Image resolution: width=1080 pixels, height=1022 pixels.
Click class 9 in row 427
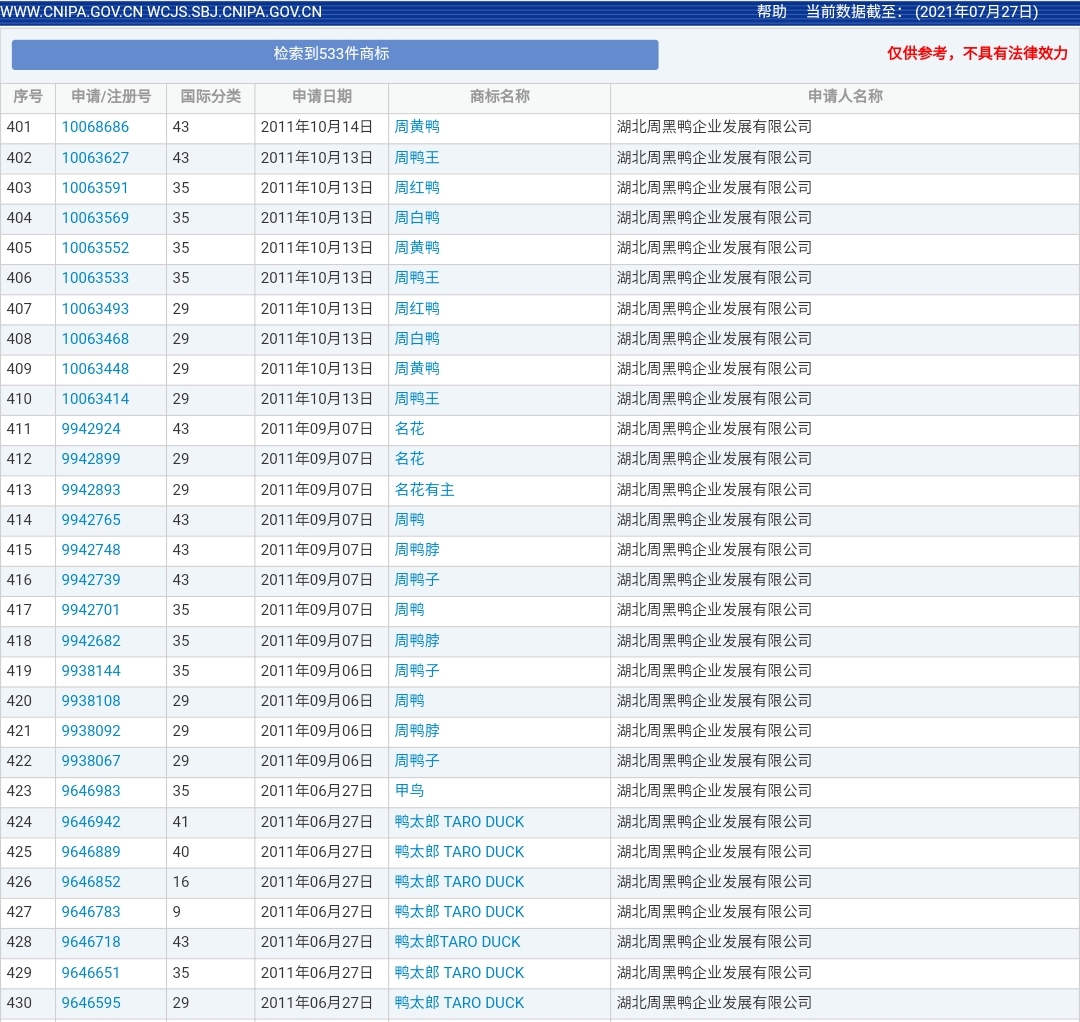pos(177,912)
